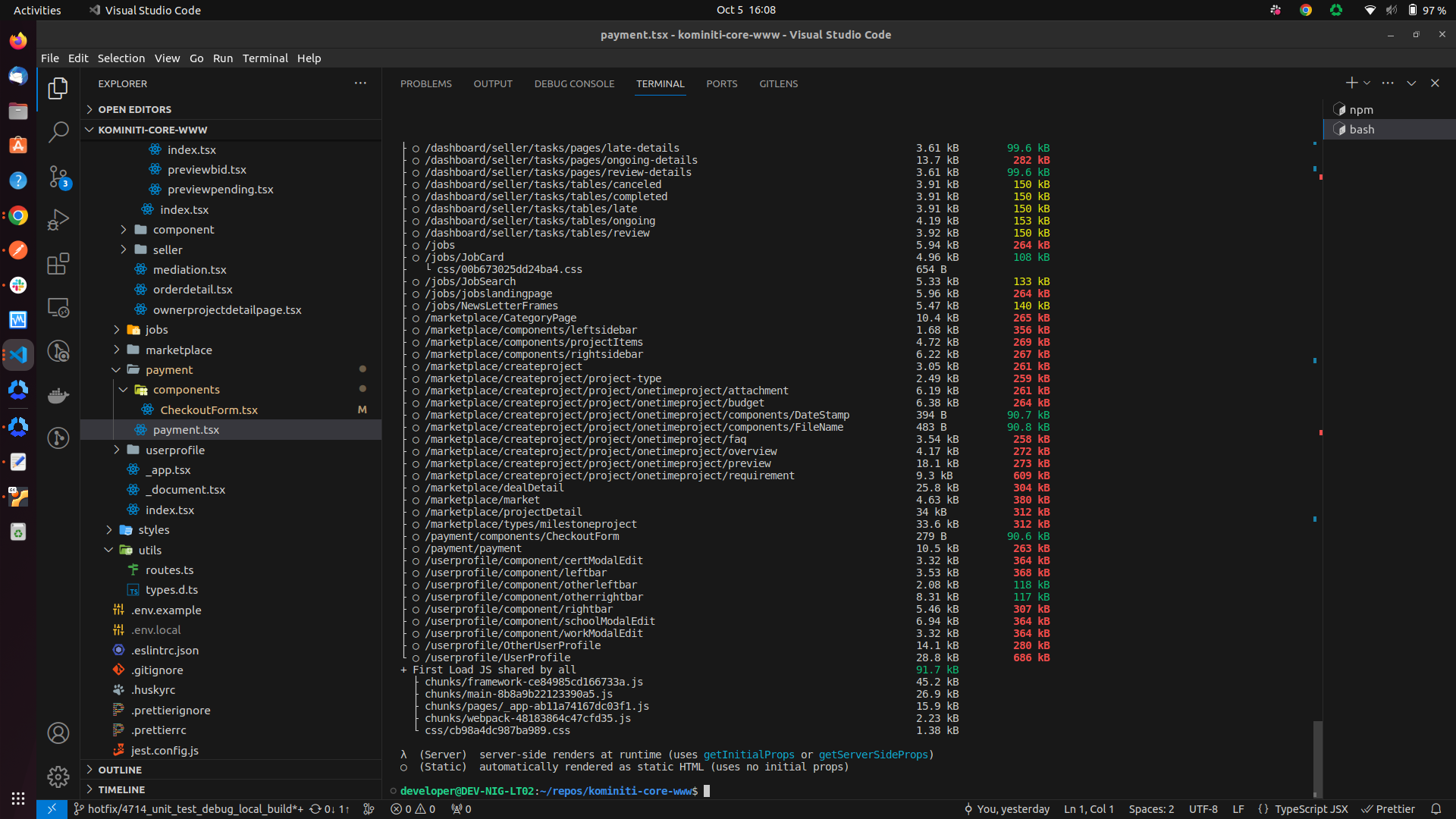Viewport: 1456px width, 819px height.
Task: Click the hotfix branch name in status bar
Action: [x=195, y=809]
